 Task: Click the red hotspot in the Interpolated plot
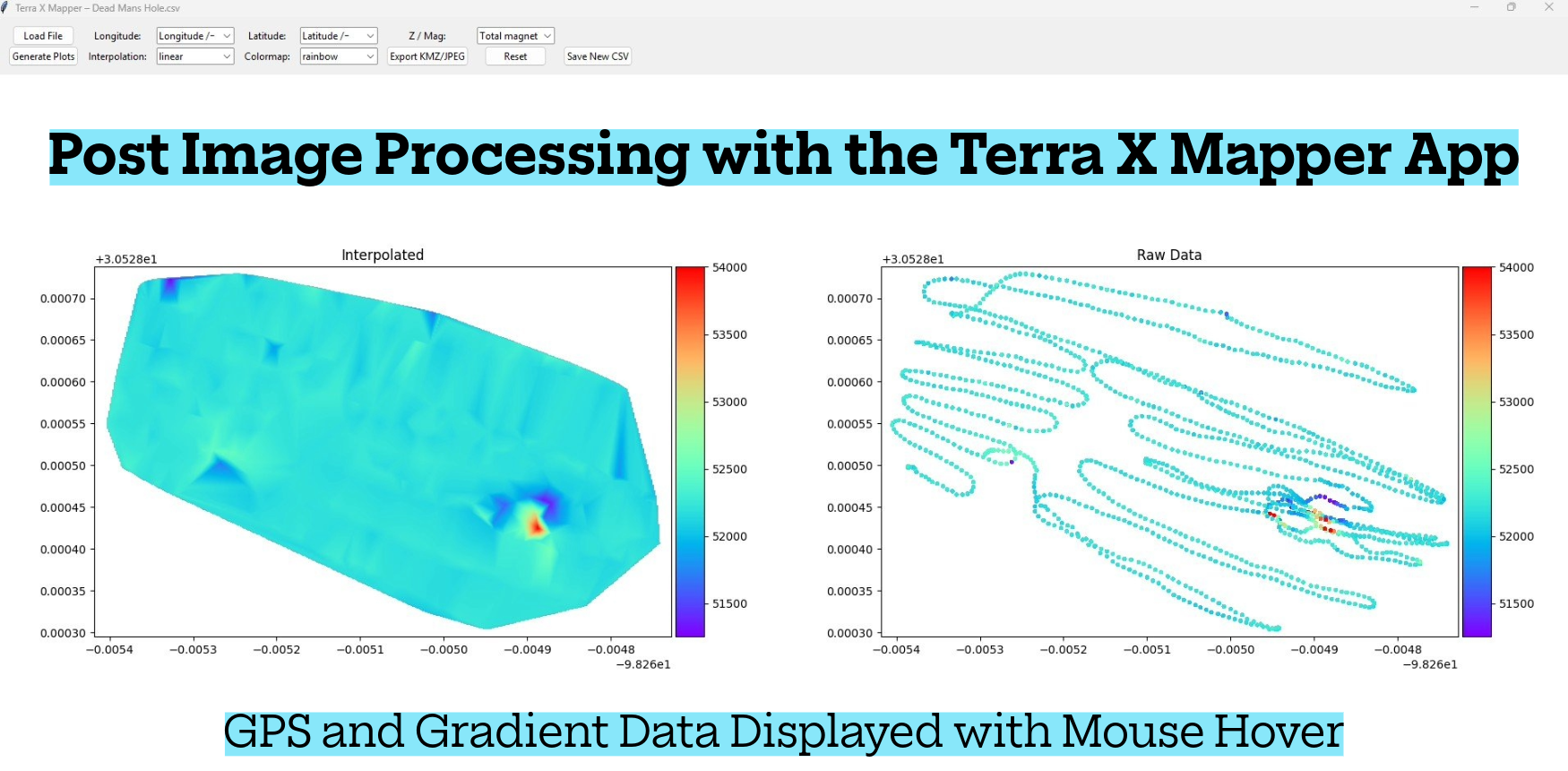[x=535, y=525]
